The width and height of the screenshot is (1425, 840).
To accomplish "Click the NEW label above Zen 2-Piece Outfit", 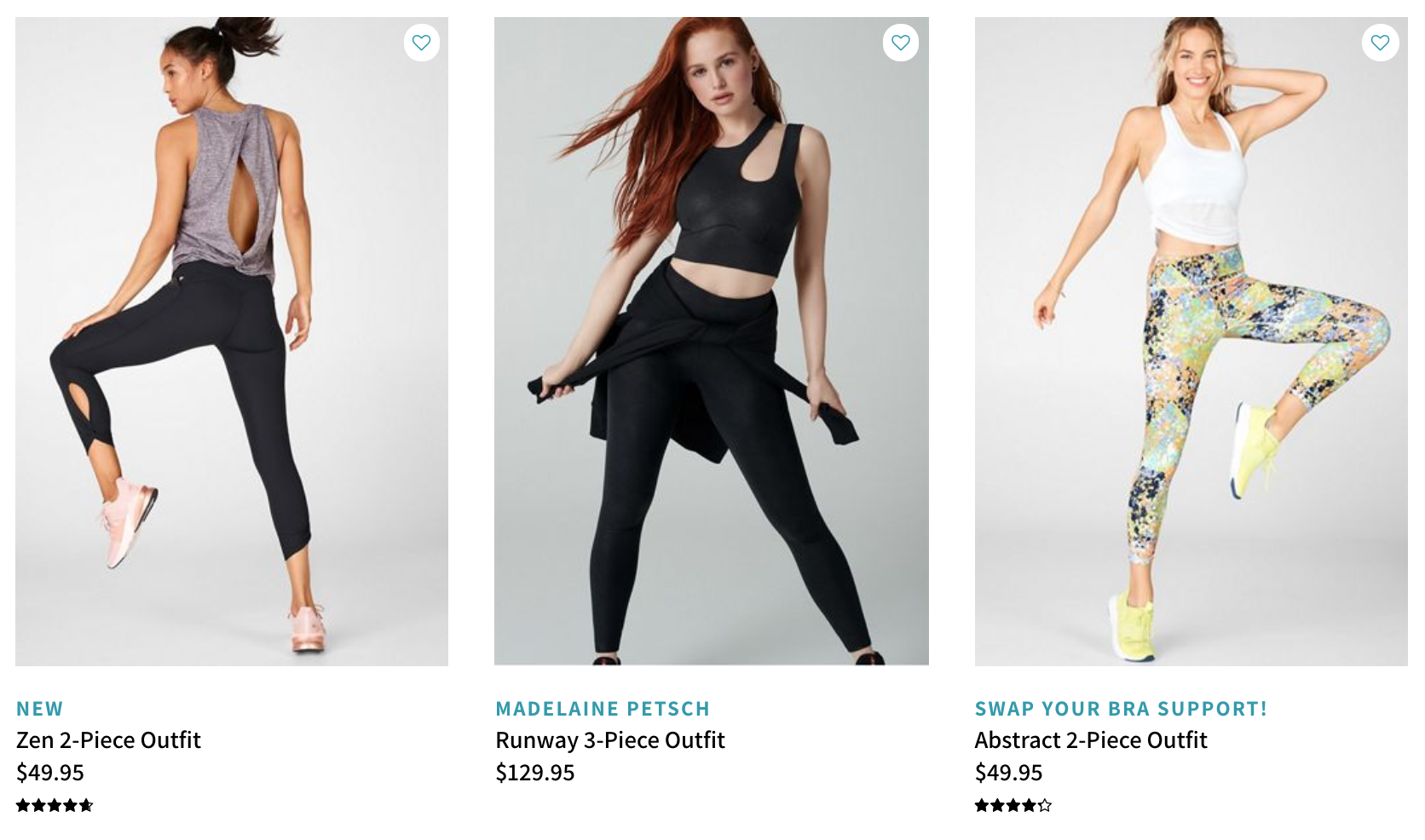I will point(39,708).
